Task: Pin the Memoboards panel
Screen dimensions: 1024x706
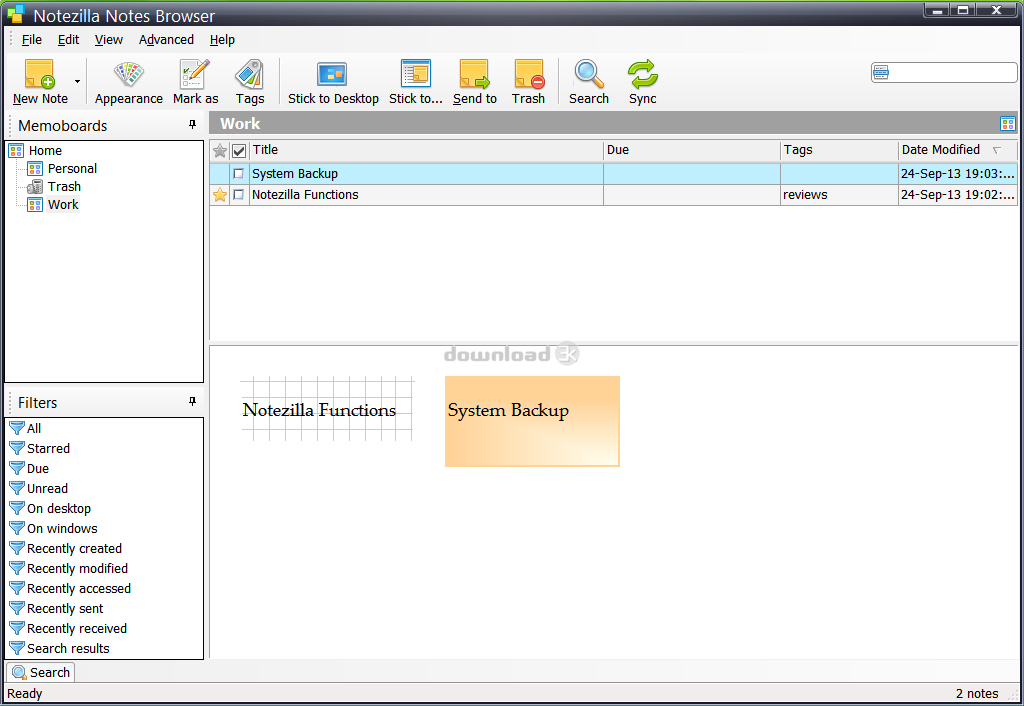Action: [x=192, y=124]
